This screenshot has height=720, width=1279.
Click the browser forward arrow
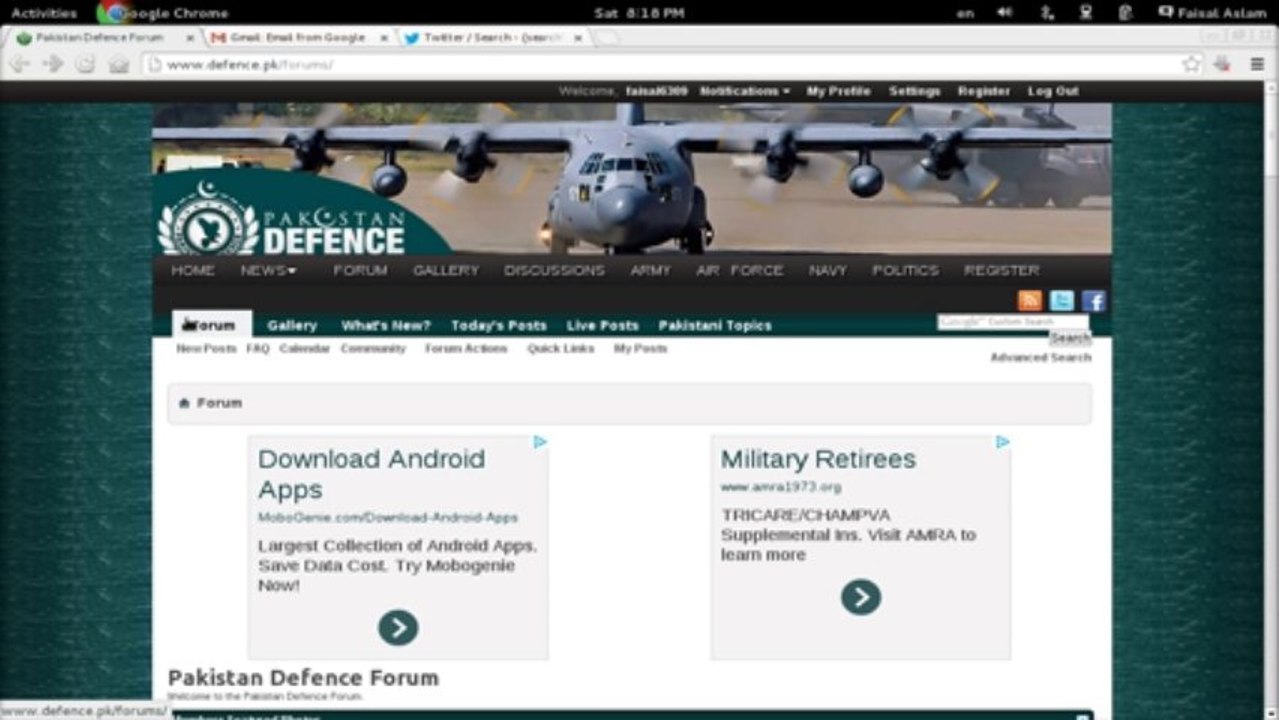tap(53, 64)
